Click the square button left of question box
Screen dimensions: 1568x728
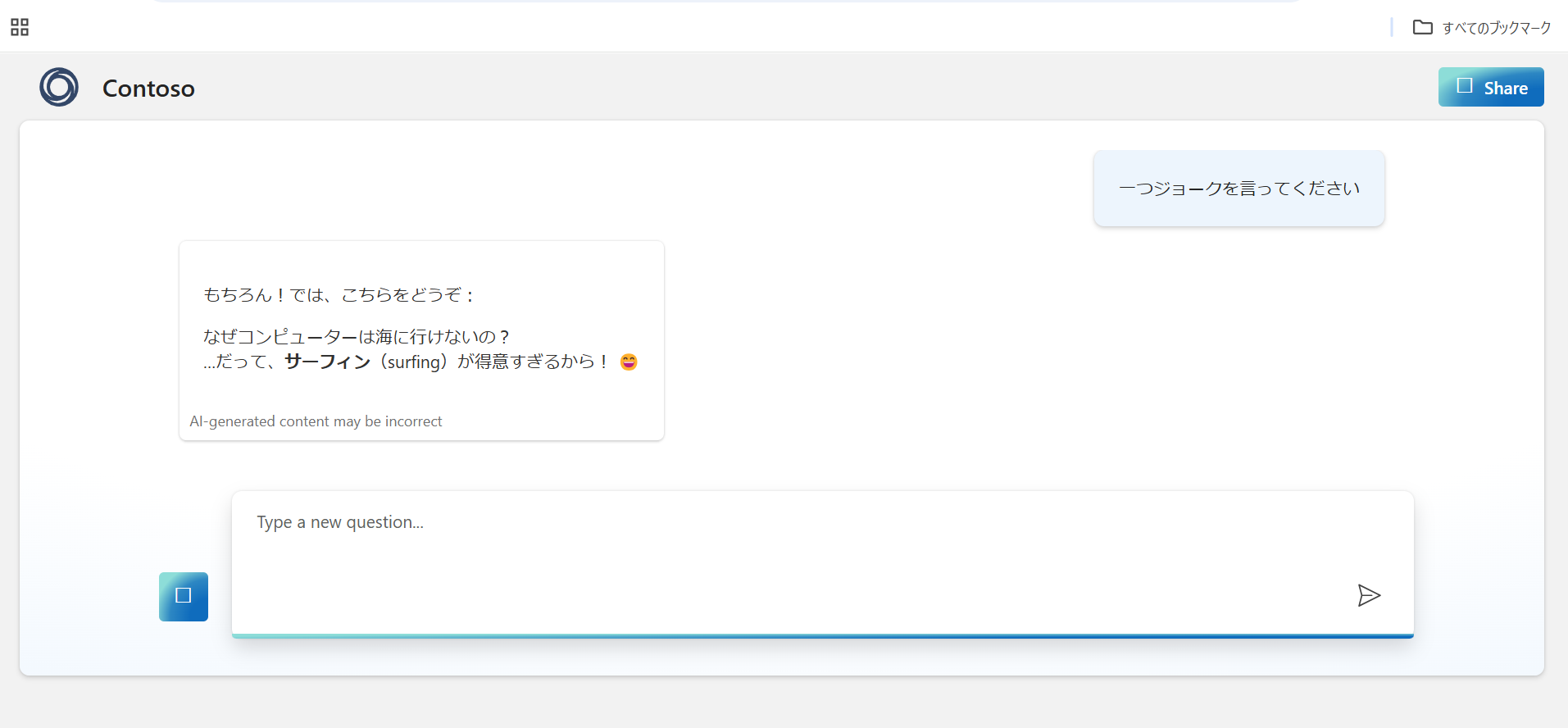pos(184,596)
